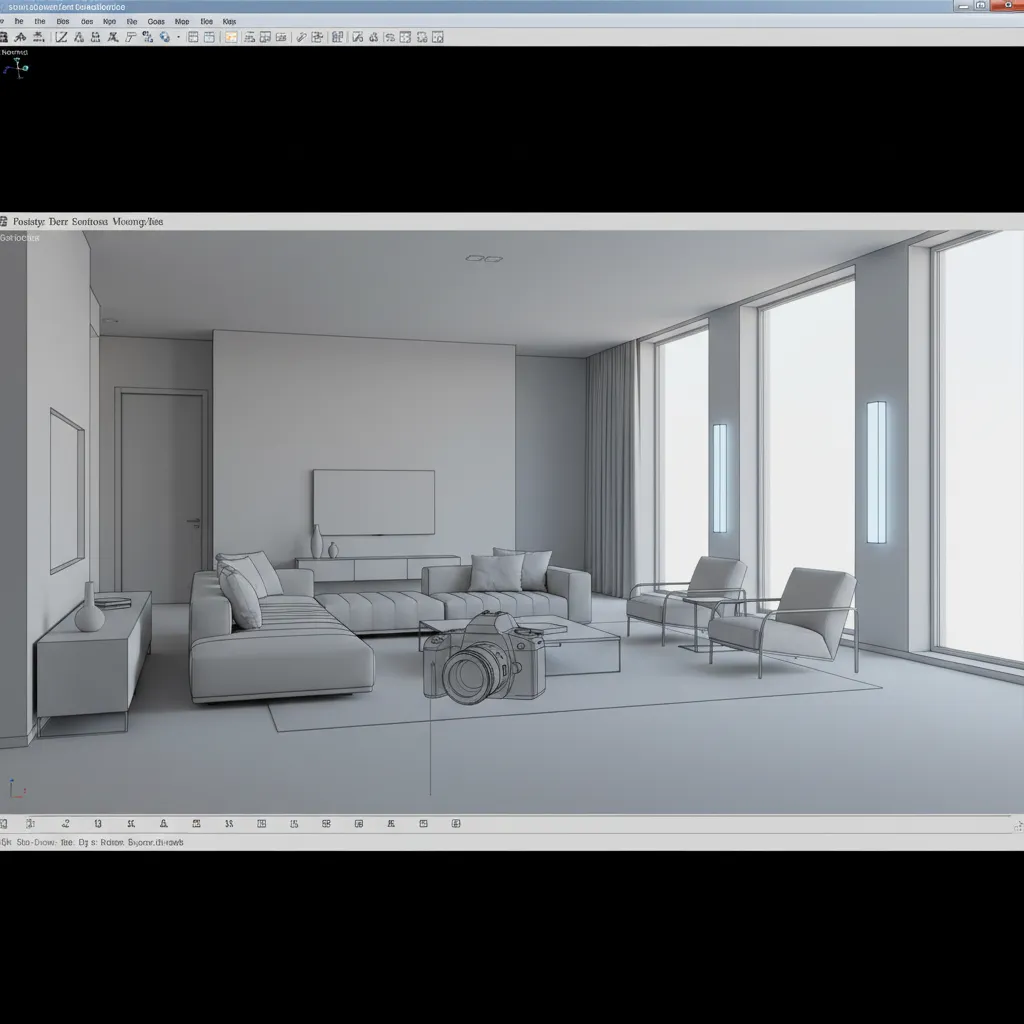Open the "Kkjs" menu

229,22
